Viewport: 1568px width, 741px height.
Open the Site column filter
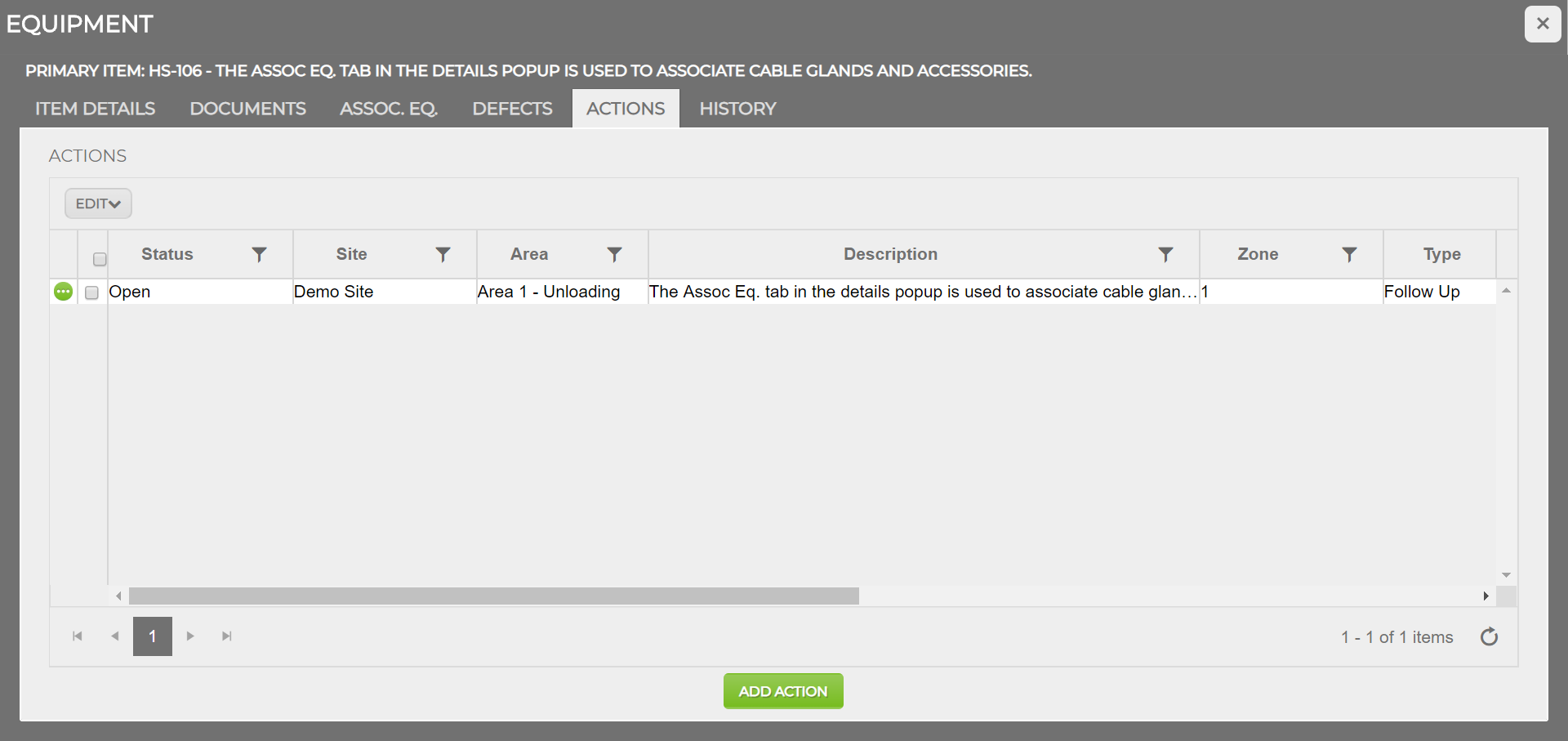(443, 255)
